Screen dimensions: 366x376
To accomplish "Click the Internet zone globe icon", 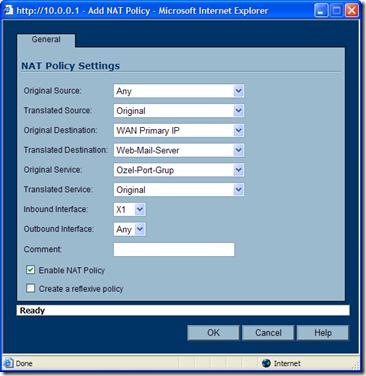I will [266, 363].
